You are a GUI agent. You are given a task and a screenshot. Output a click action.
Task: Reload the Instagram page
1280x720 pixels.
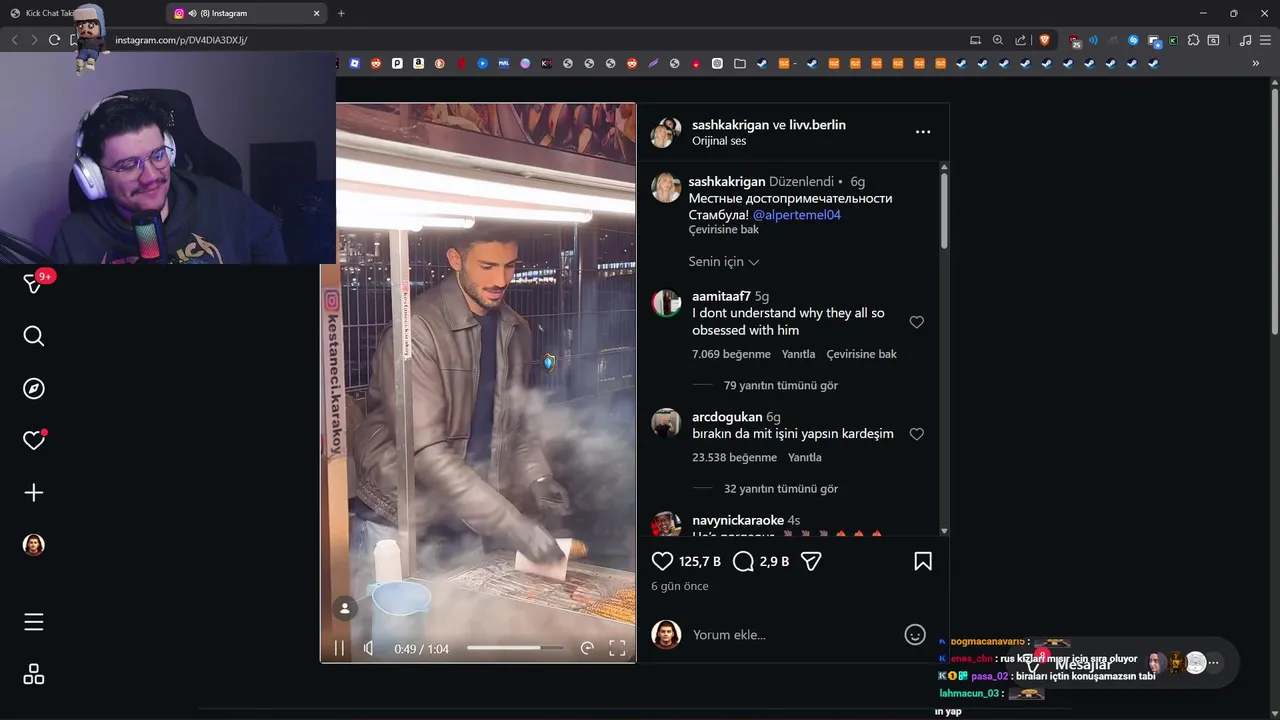tap(55, 40)
